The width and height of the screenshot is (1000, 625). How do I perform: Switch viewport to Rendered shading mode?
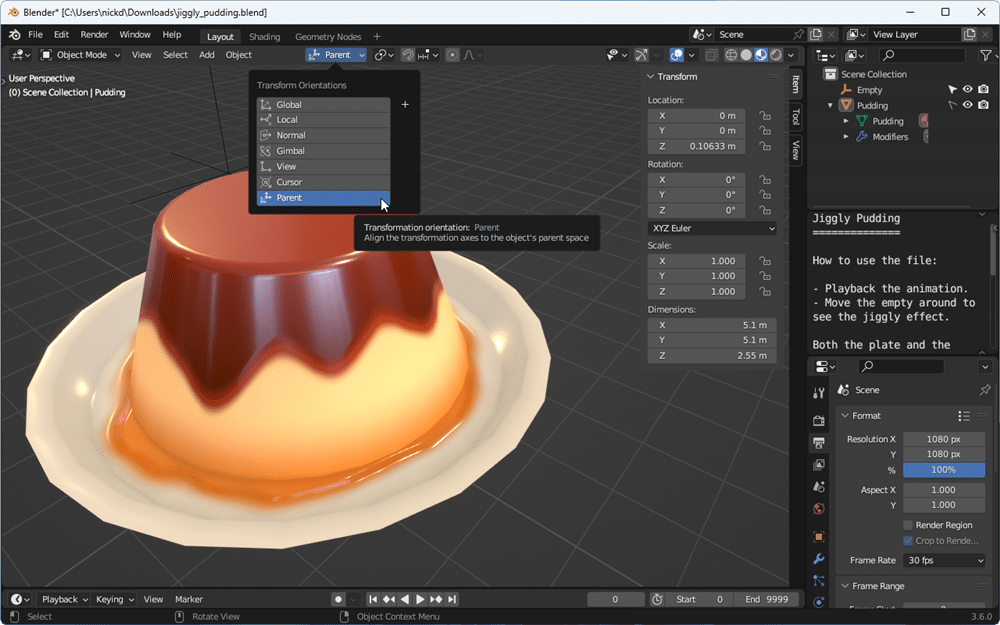coord(776,55)
